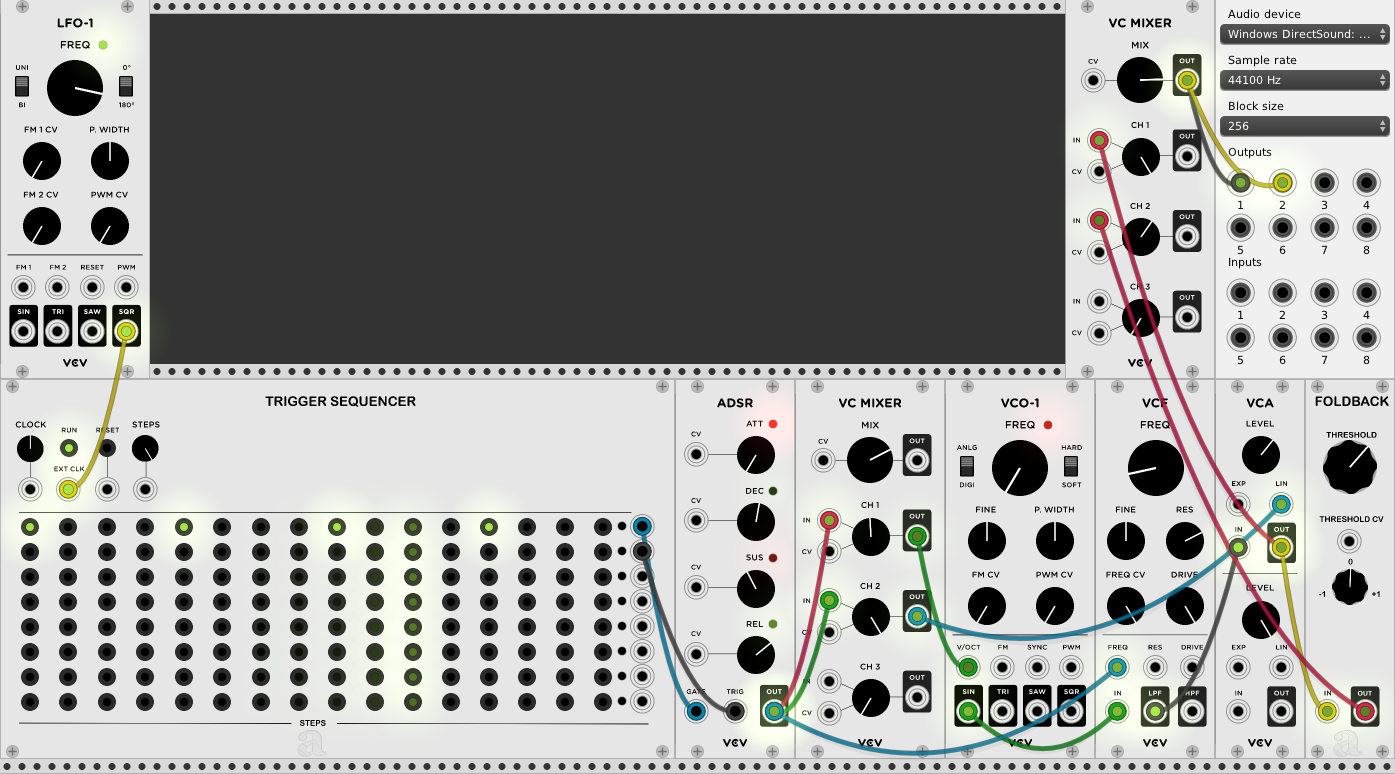Click the ADSR ATT knob
This screenshot has height=774, width=1395.
point(756,456)
